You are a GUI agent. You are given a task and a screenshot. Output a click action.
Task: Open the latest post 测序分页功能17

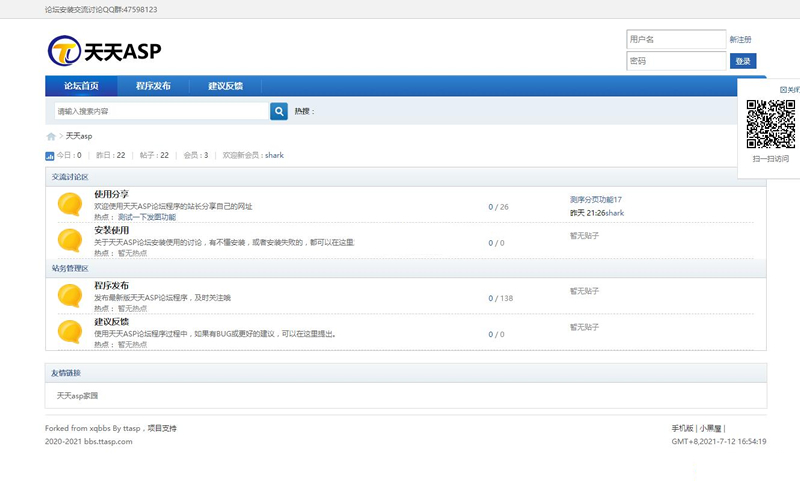click(596, 200)
